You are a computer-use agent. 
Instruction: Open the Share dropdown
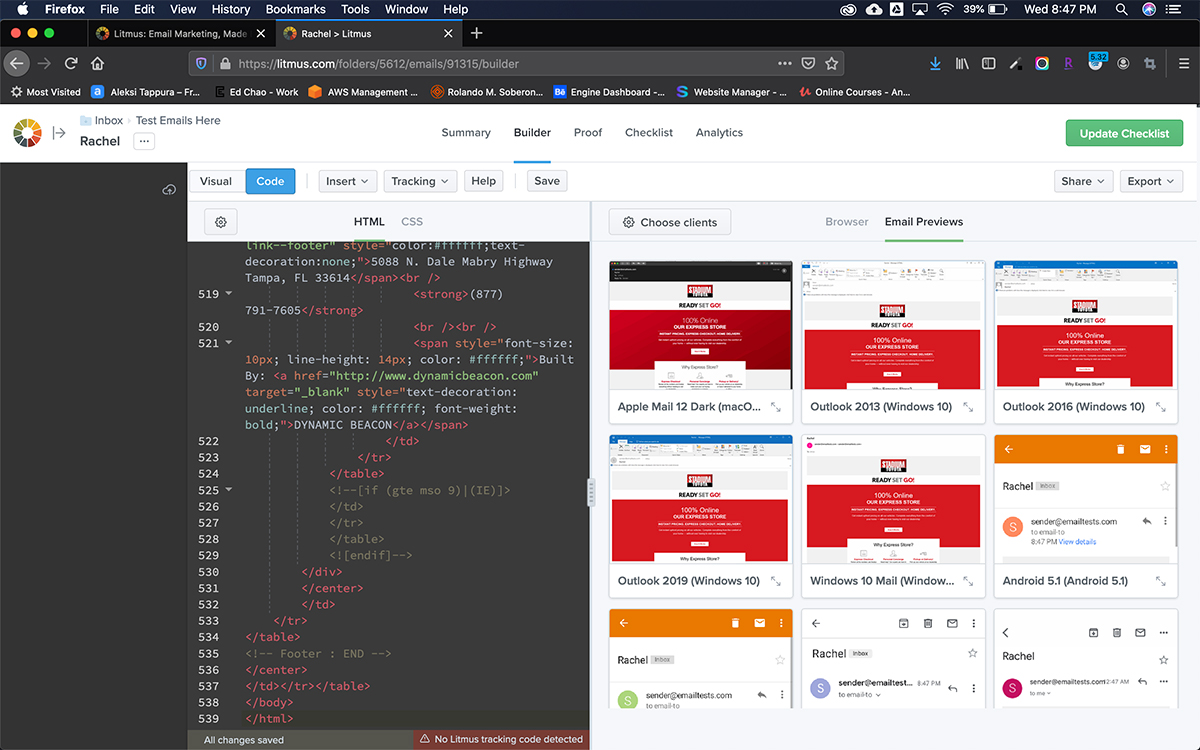(1083, 181)
